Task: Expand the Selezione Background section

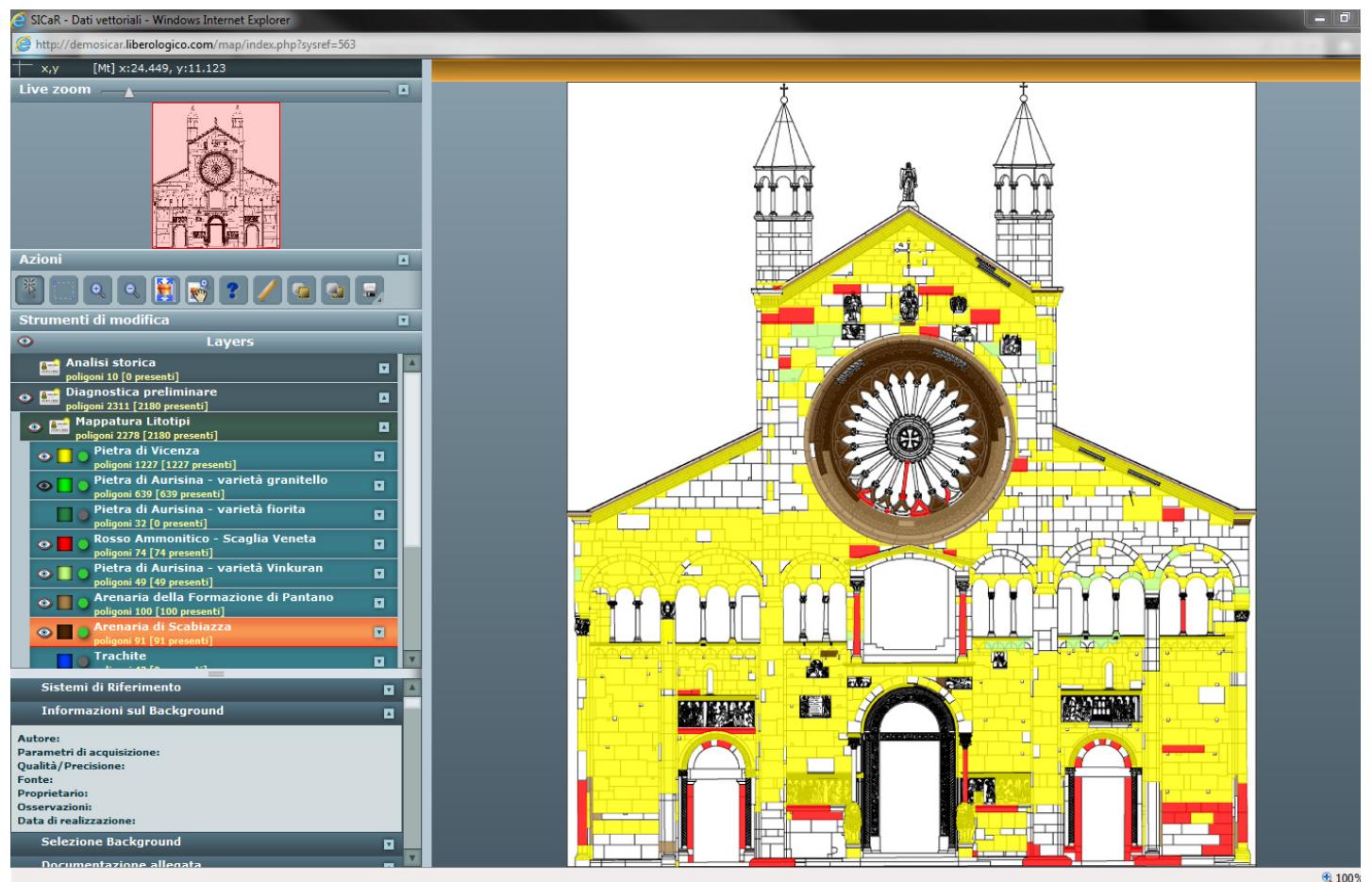Action: tap(389, 844)
